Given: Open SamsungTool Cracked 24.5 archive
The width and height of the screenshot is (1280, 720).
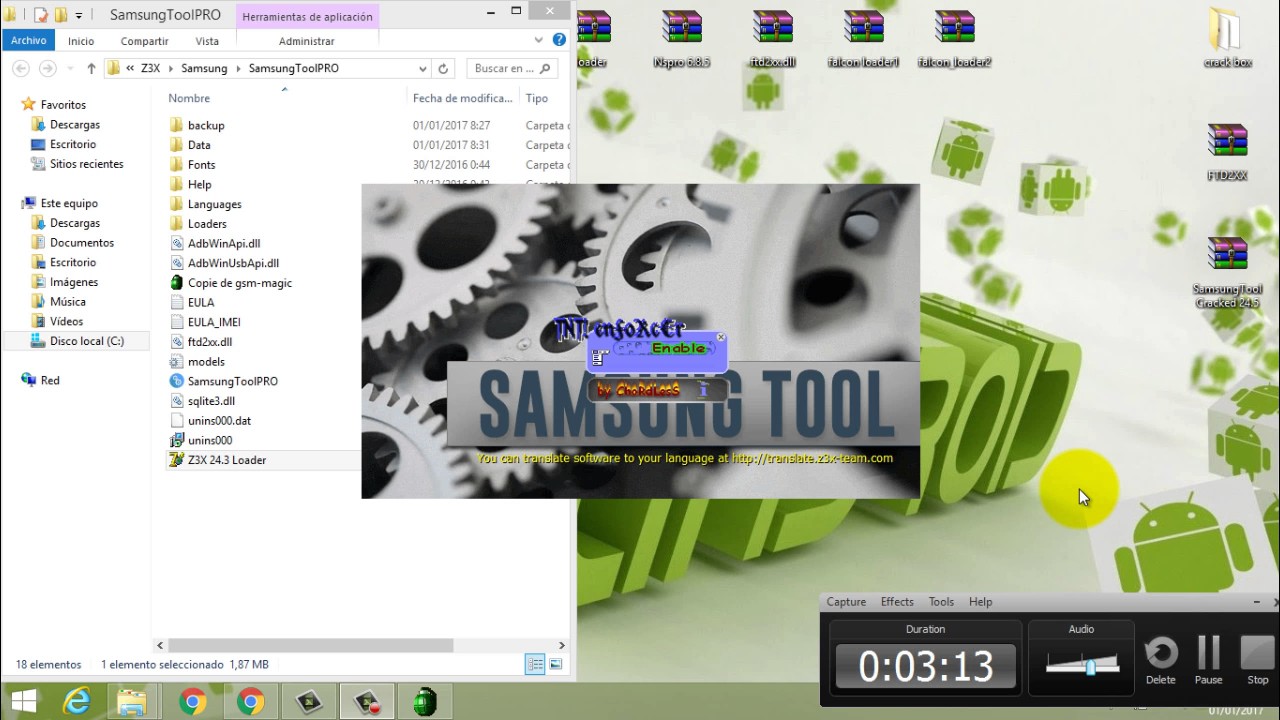Looking at the screenshot, I should [x=1227, y=273].
